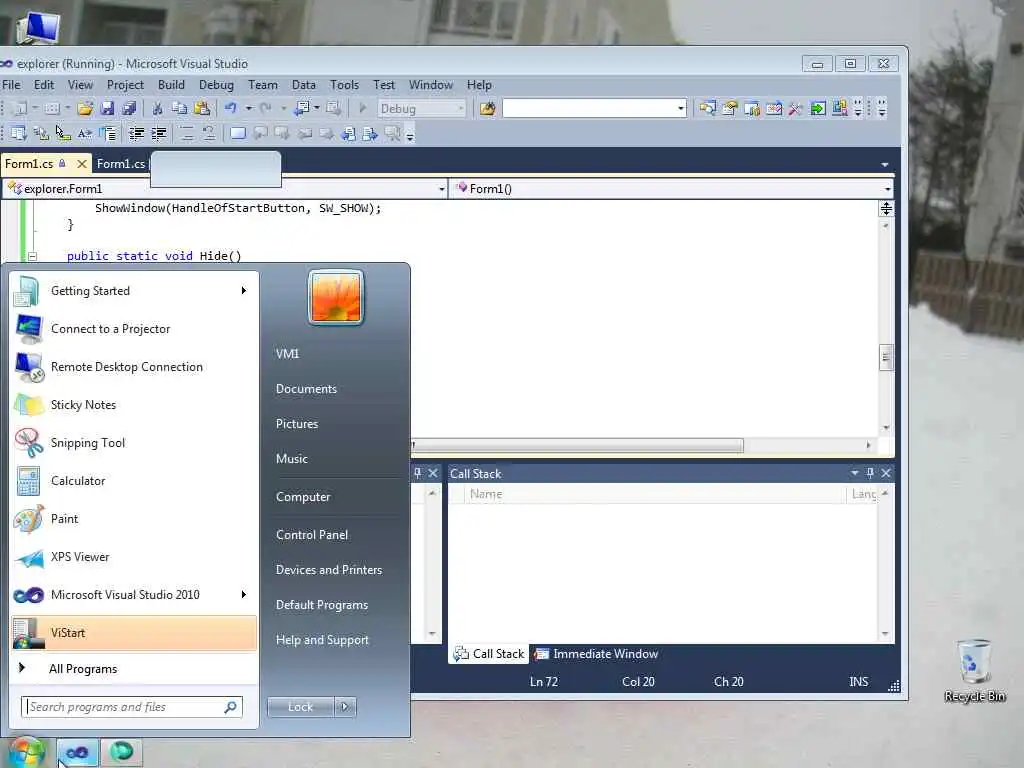Viewport: 1024px width, 768px height.
Task: Open the File menu
Action: click(x=11, y=85)
